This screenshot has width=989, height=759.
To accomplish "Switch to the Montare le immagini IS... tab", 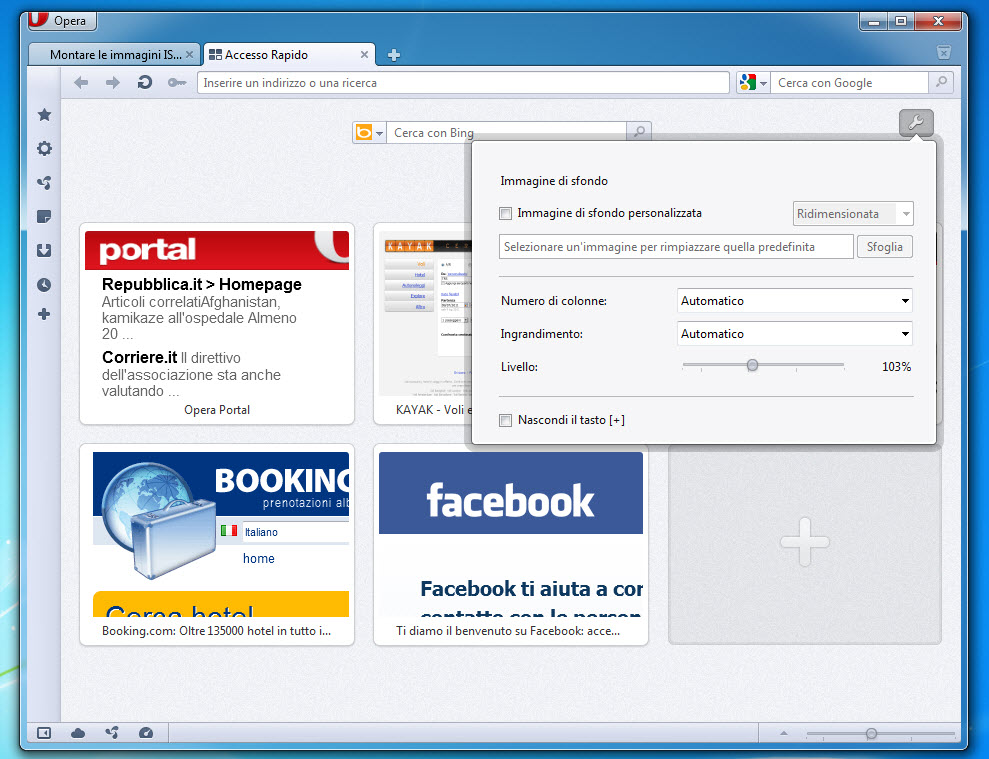I will (x=114, y=55).
